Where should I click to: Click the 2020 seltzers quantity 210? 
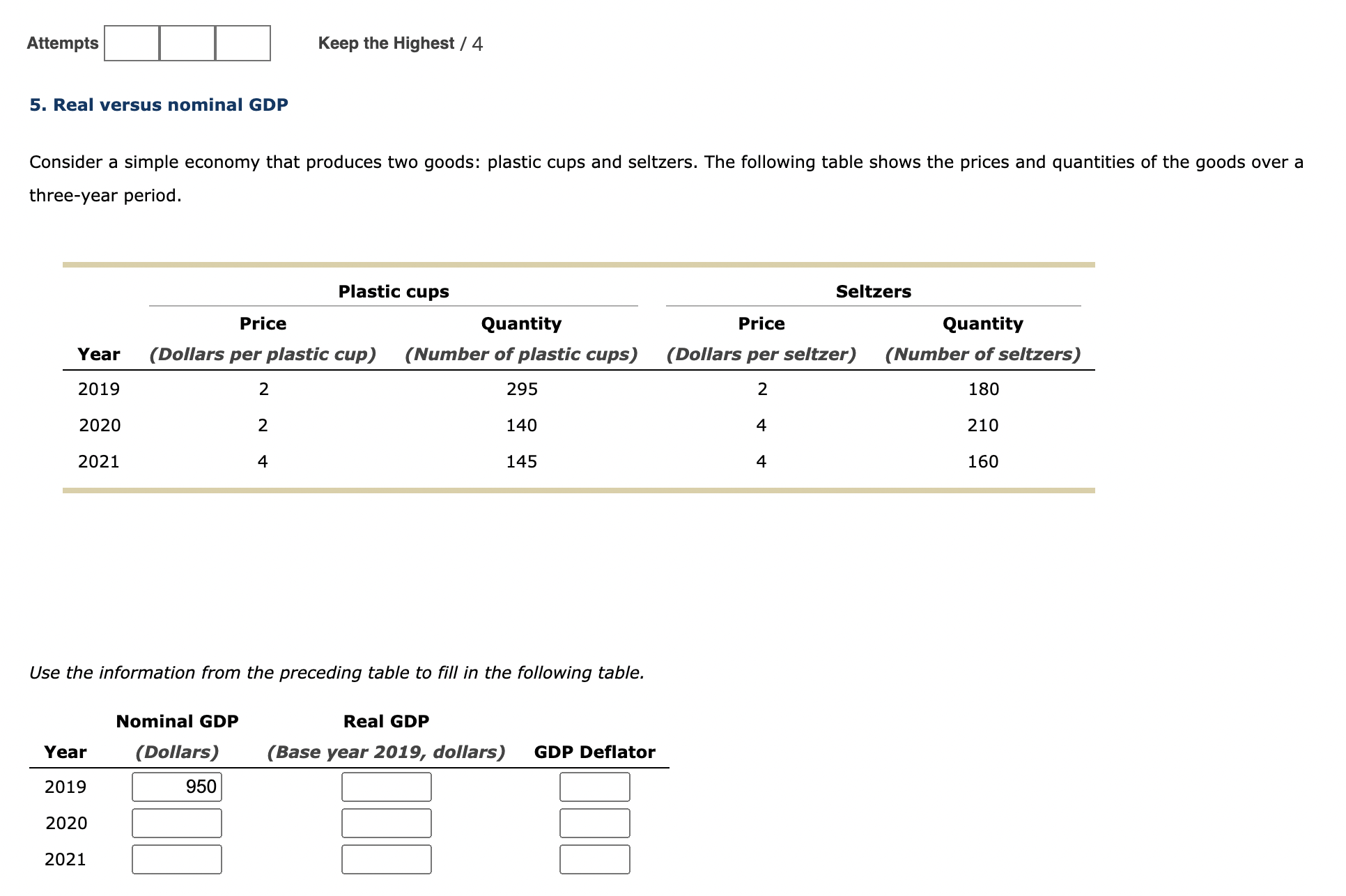[983, 425]
